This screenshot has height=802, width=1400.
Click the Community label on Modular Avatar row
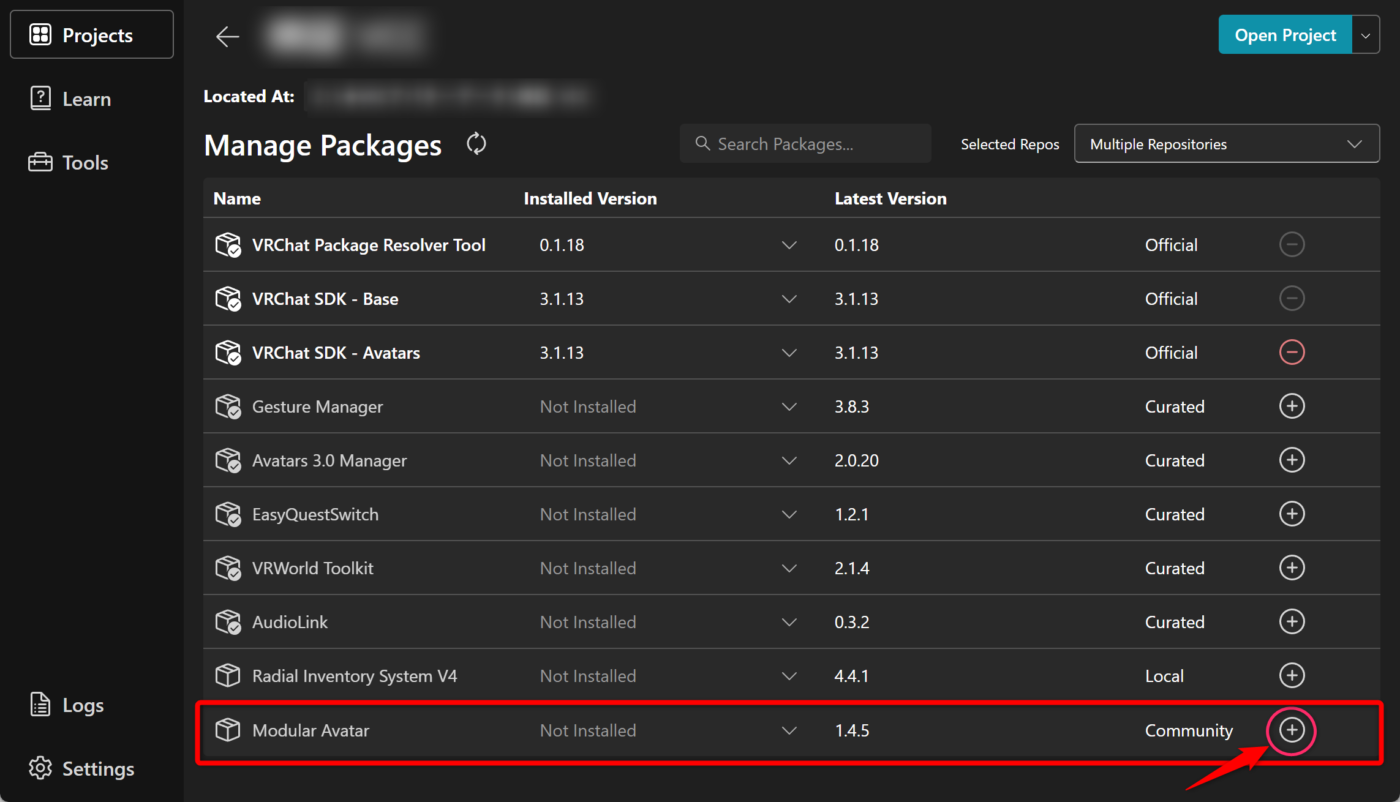tap(1189, 731)
